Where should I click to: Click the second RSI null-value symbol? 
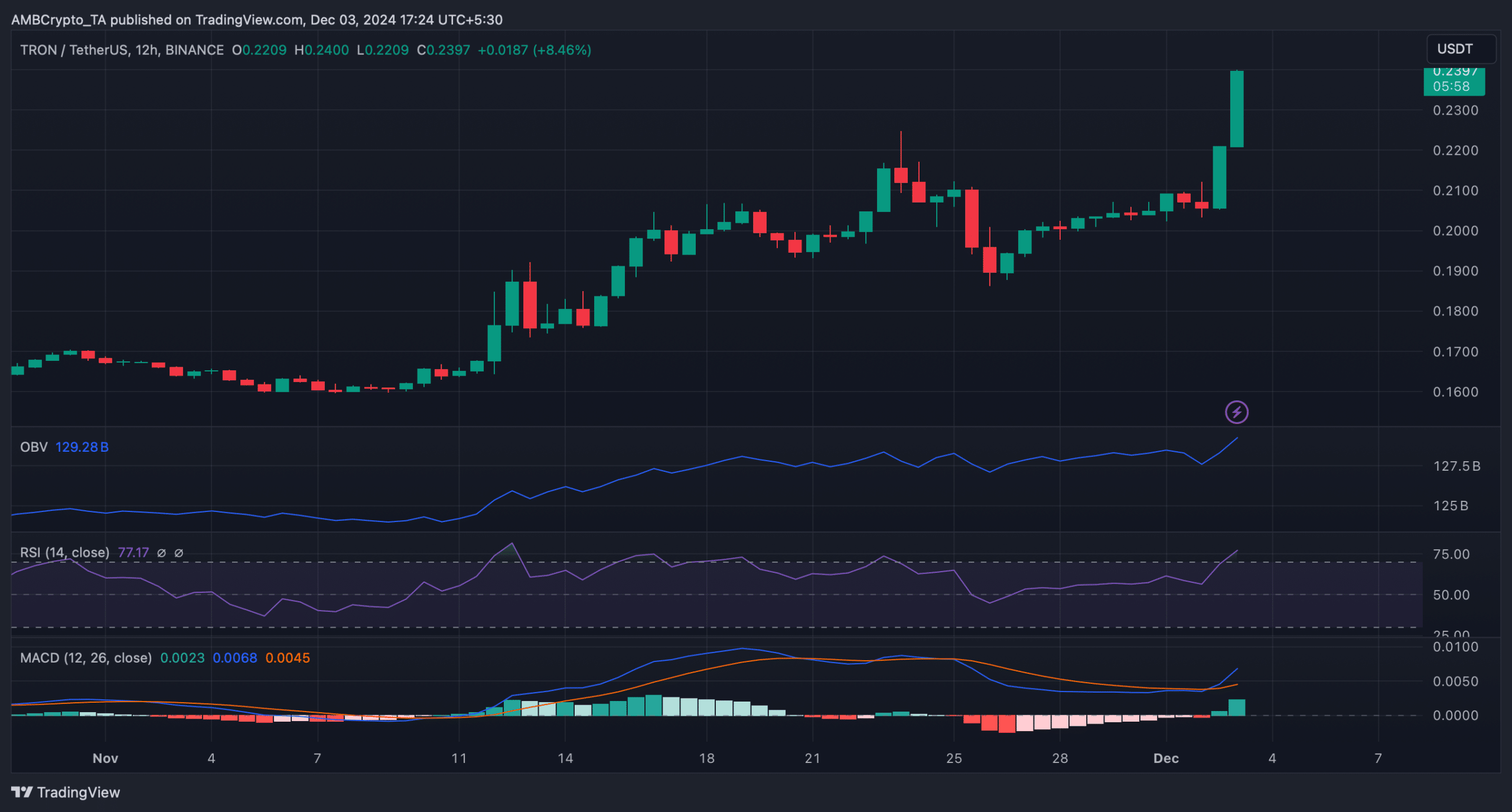[x=178, y=553]
